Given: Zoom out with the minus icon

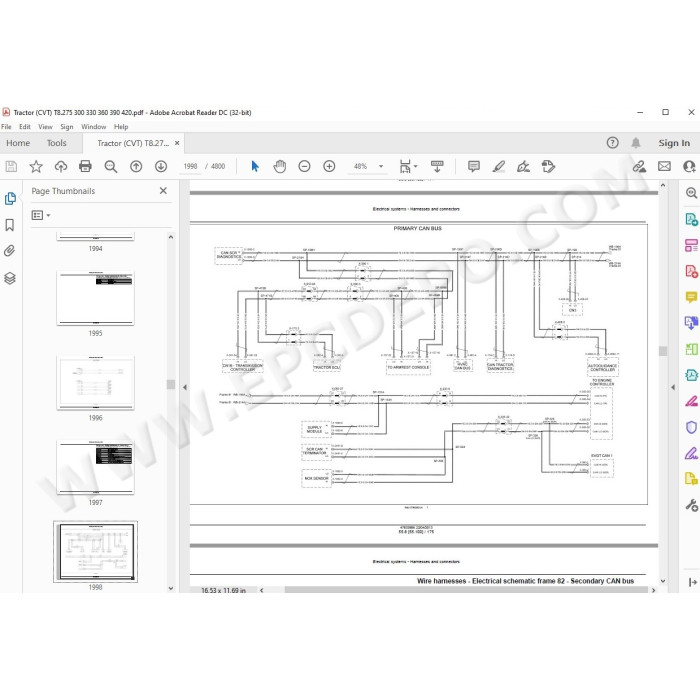Looking at the screenshot, I should [304, 167].
